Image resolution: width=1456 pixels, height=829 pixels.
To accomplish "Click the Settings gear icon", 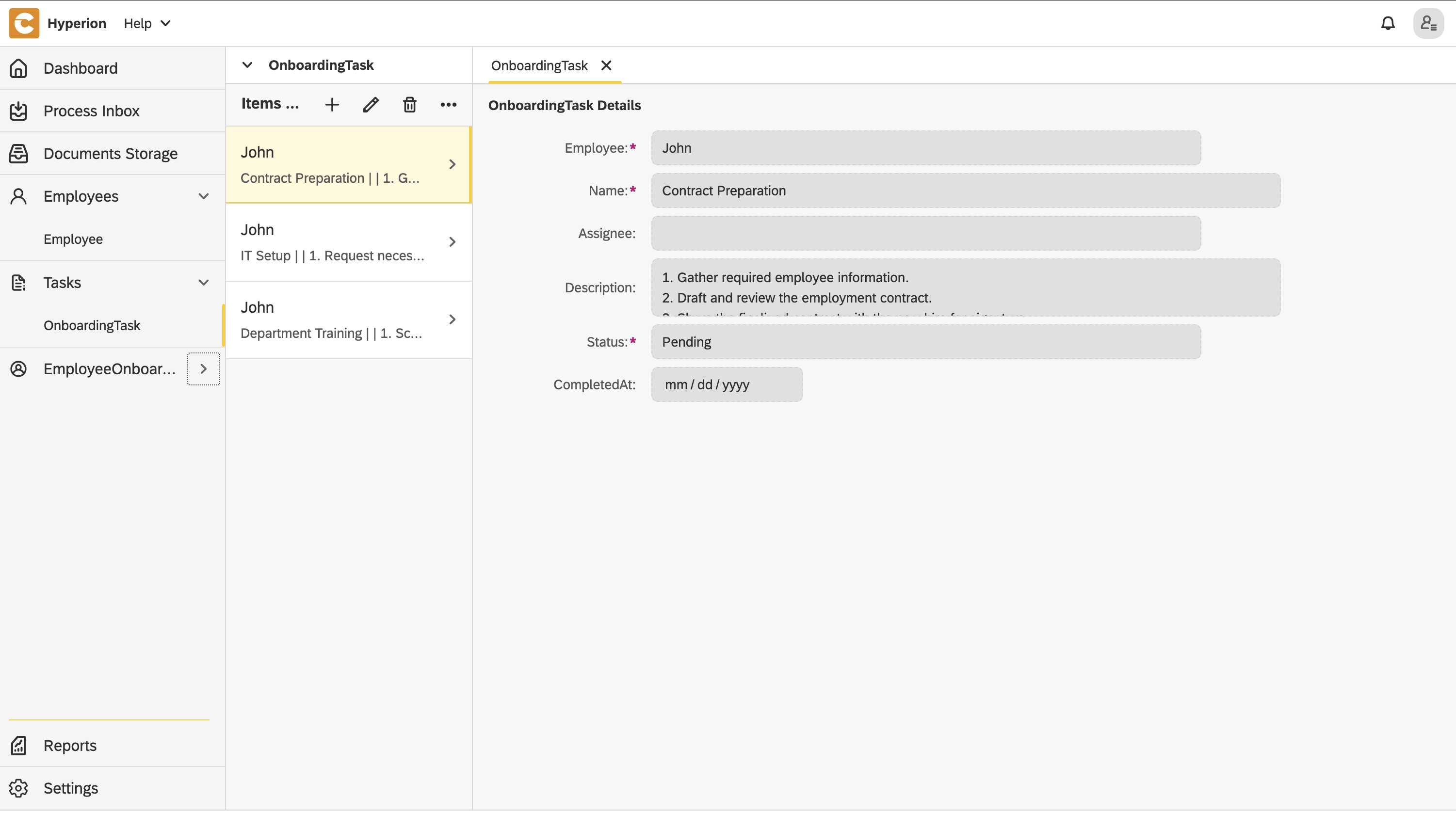I will pyautogui.click(x=18, y=788).
